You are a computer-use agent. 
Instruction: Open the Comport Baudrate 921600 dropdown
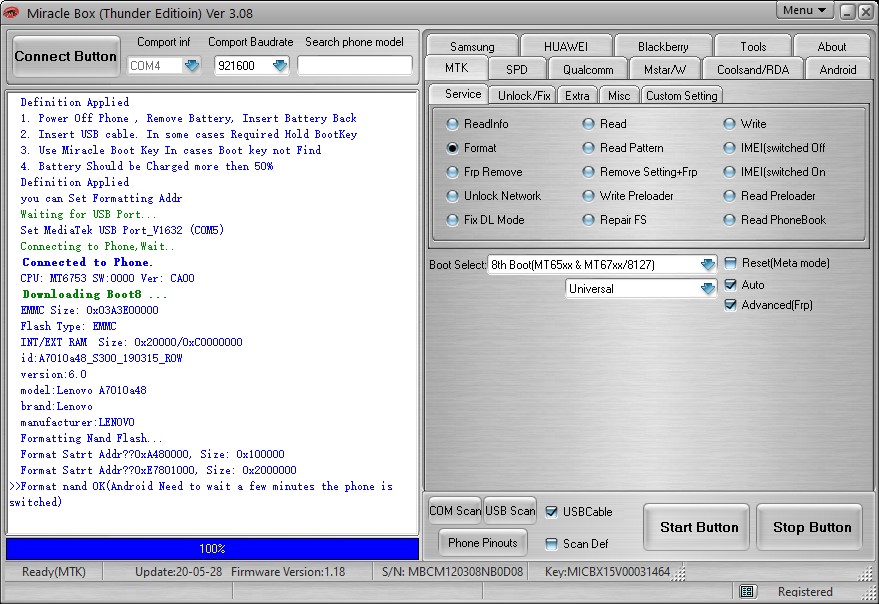(280, 66)
